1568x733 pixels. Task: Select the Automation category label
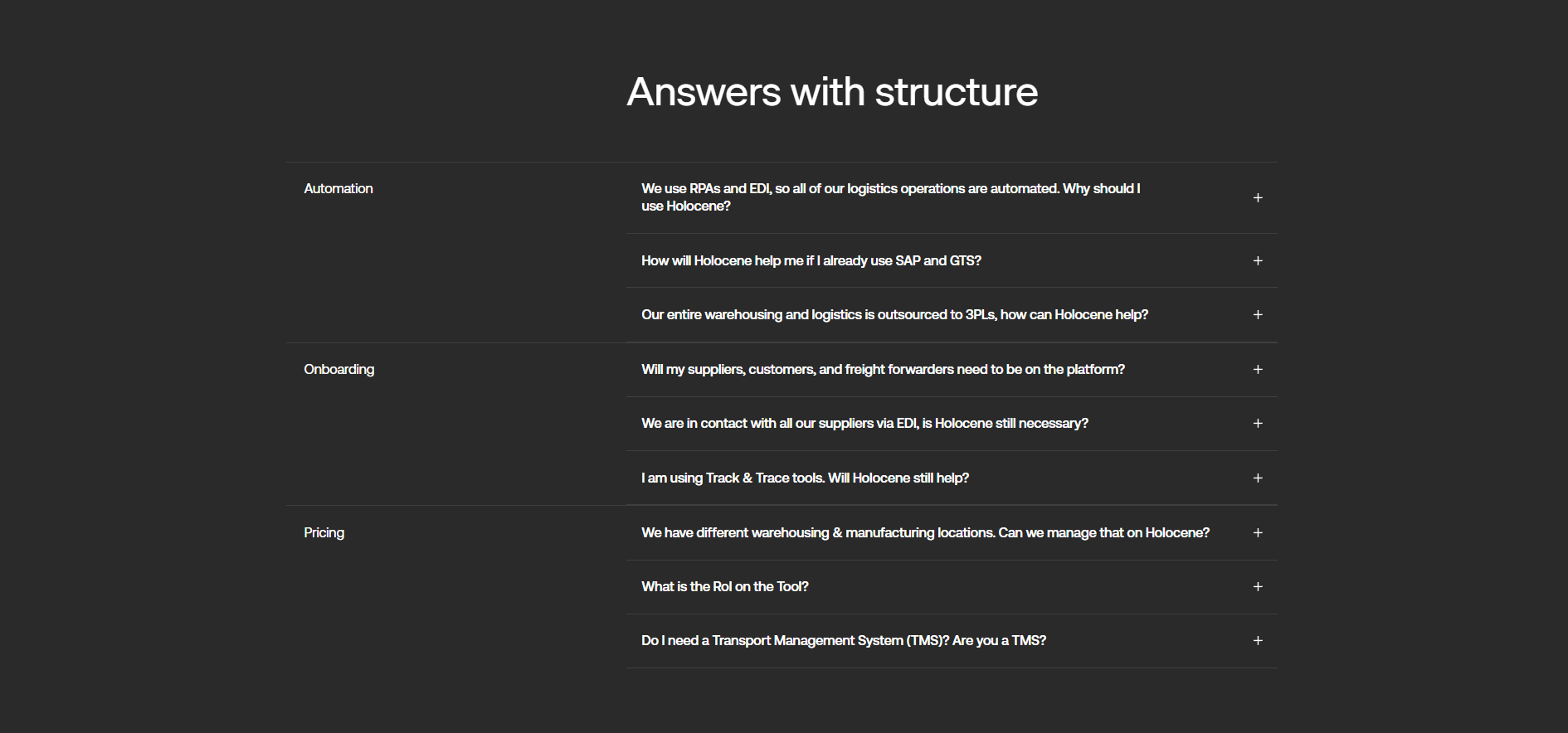coord(338,189)
